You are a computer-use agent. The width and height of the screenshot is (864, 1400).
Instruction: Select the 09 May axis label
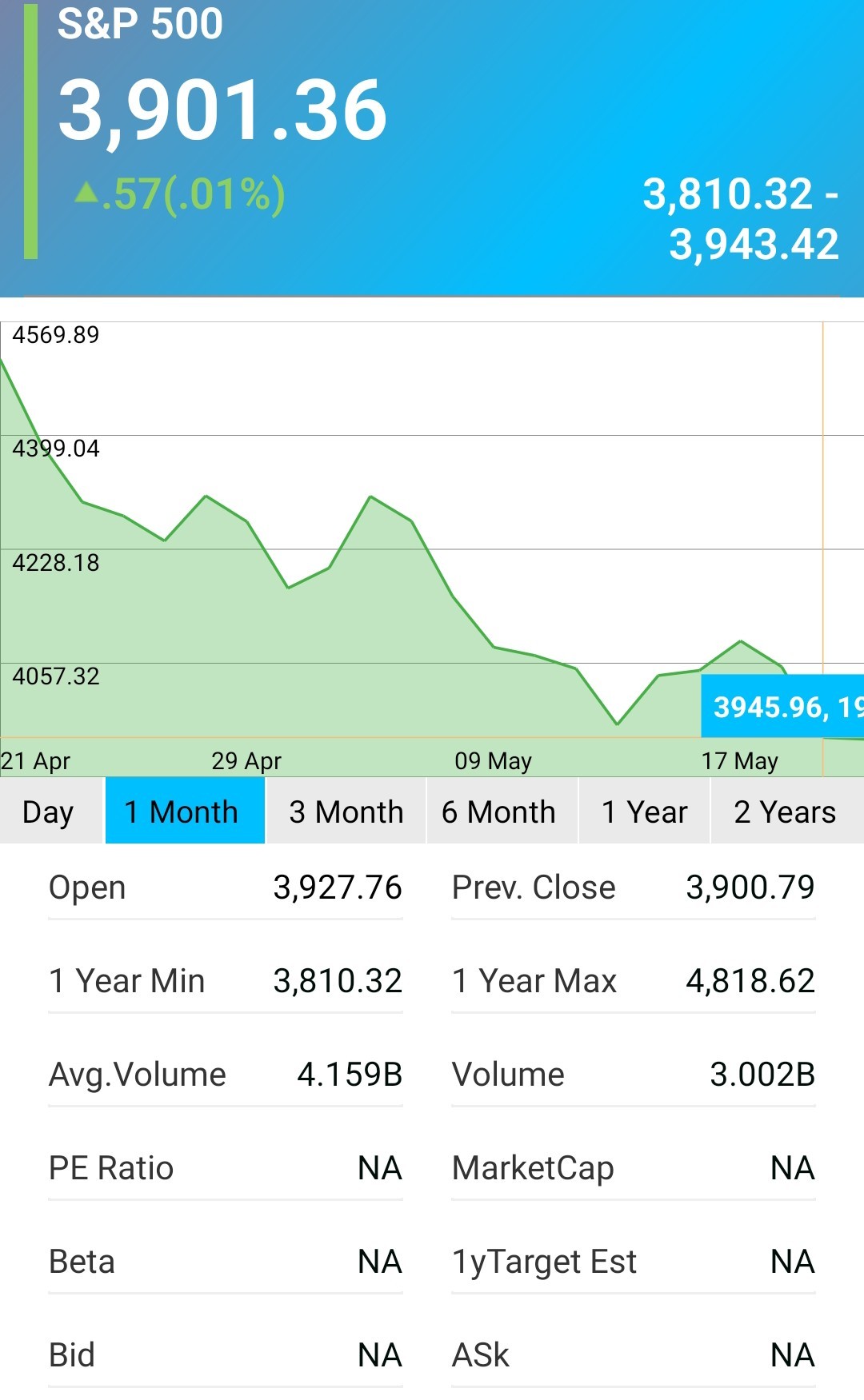click(494, 760)
